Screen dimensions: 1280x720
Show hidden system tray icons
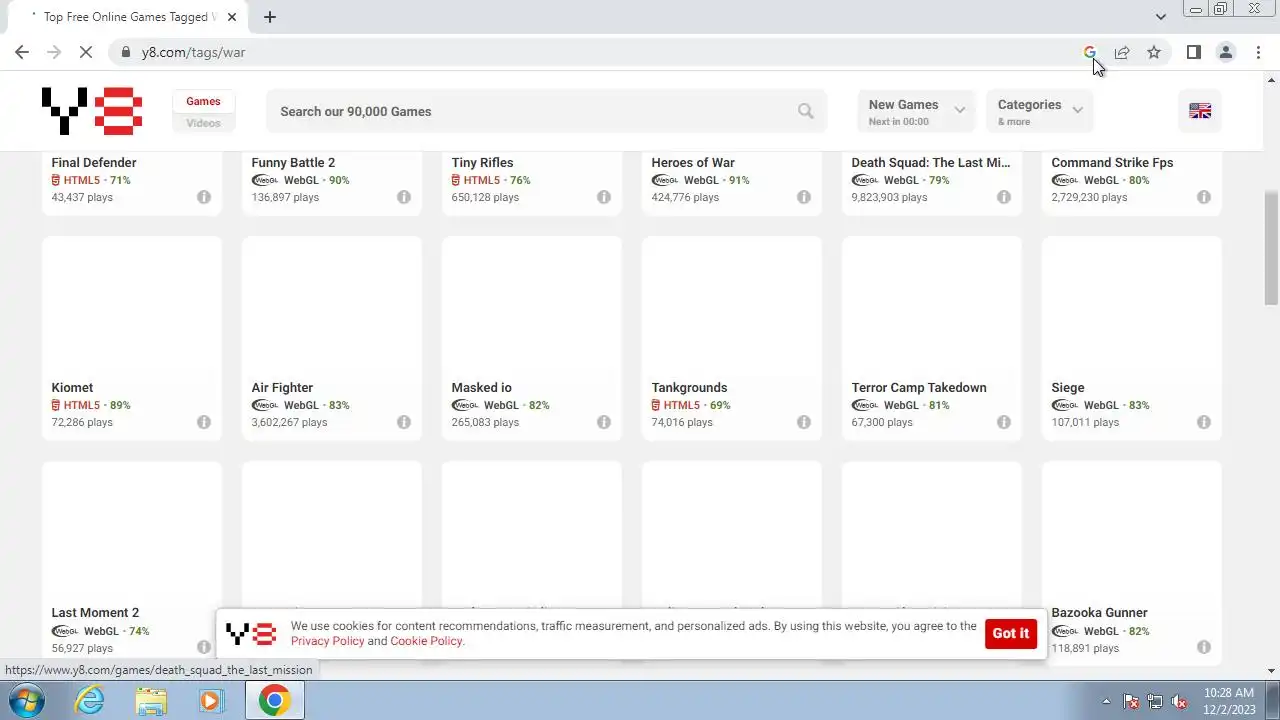point(1106,701)
